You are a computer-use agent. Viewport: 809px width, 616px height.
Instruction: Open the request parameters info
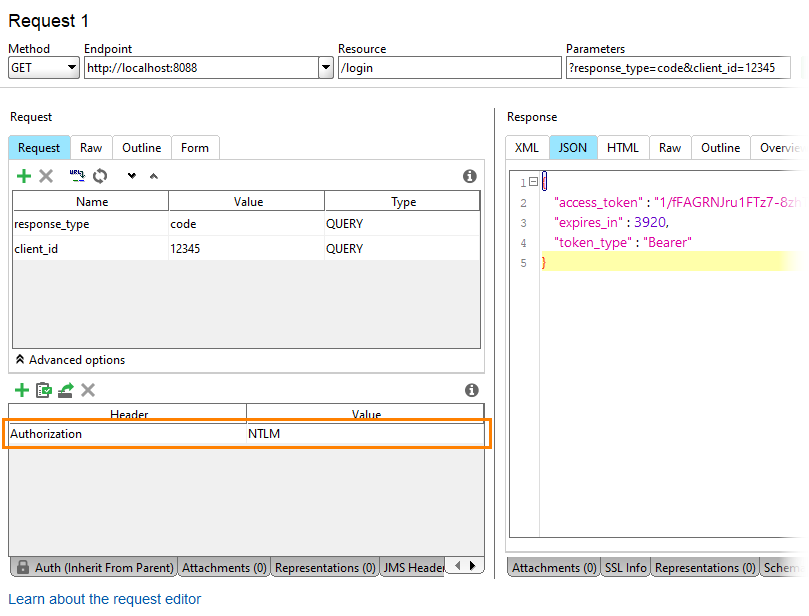(x=470, y=176)
